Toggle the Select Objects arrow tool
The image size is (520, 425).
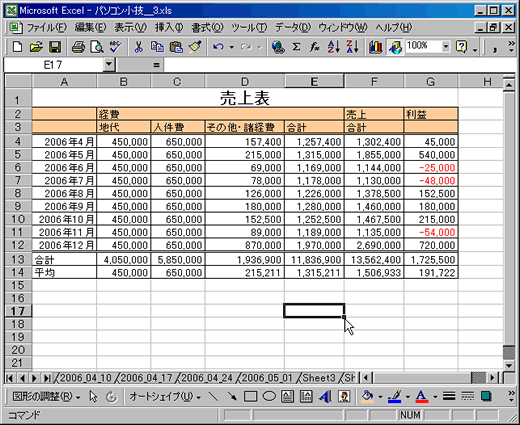pyautogui.click(x=93, y=397)
